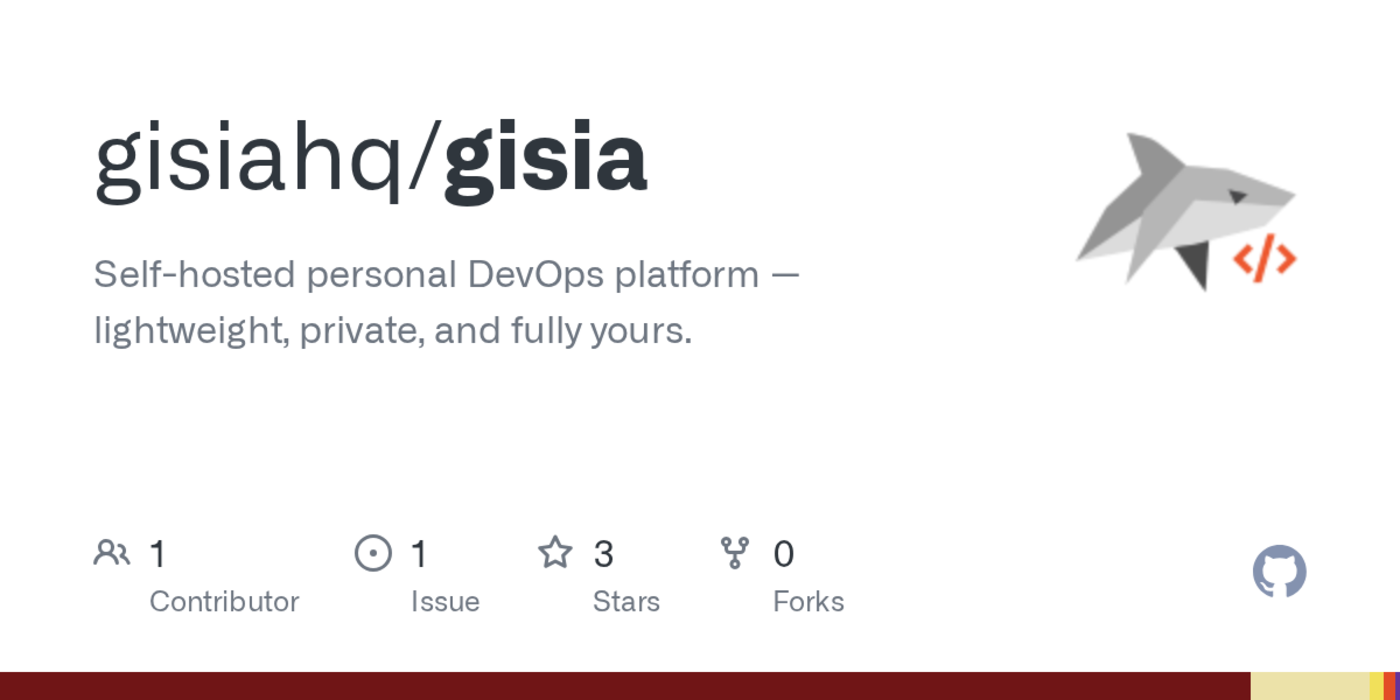This screenshot has height=700, width=1400.
Task: Click the fork branch icon
Action: (735, 553)
